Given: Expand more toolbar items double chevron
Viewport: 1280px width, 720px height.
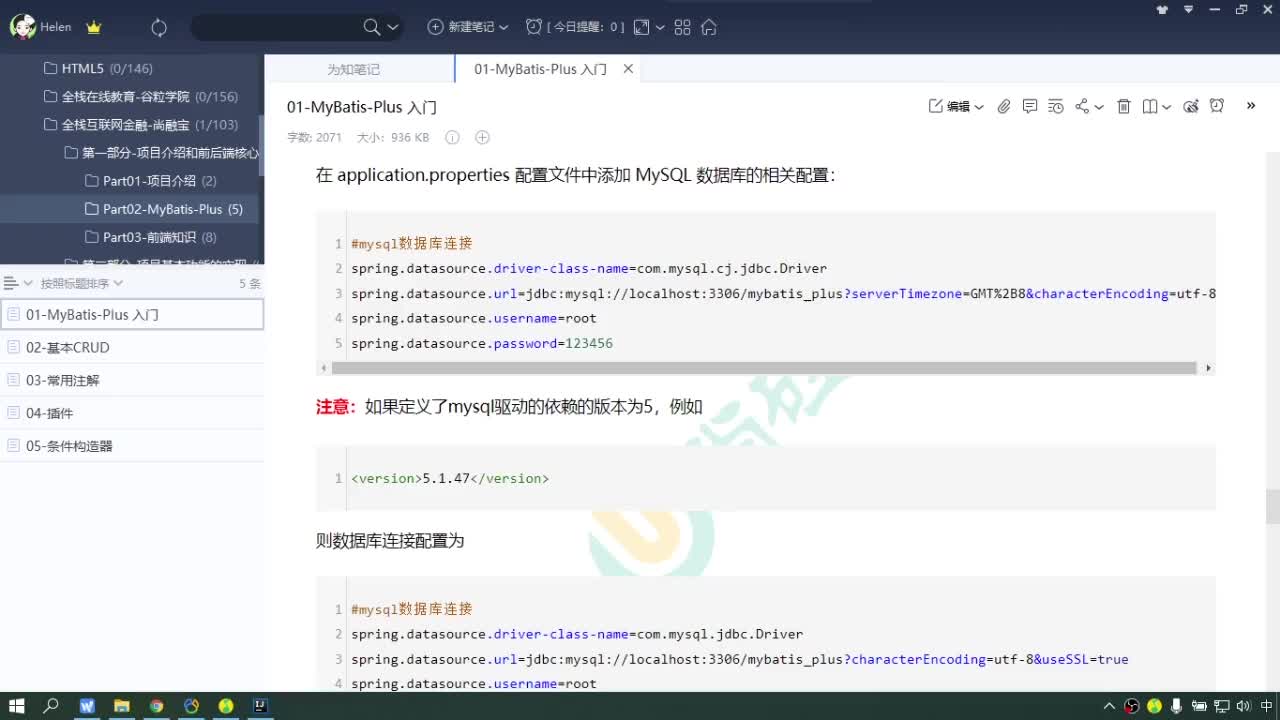Looking at the screenshot, I should tap(1251, 105).
